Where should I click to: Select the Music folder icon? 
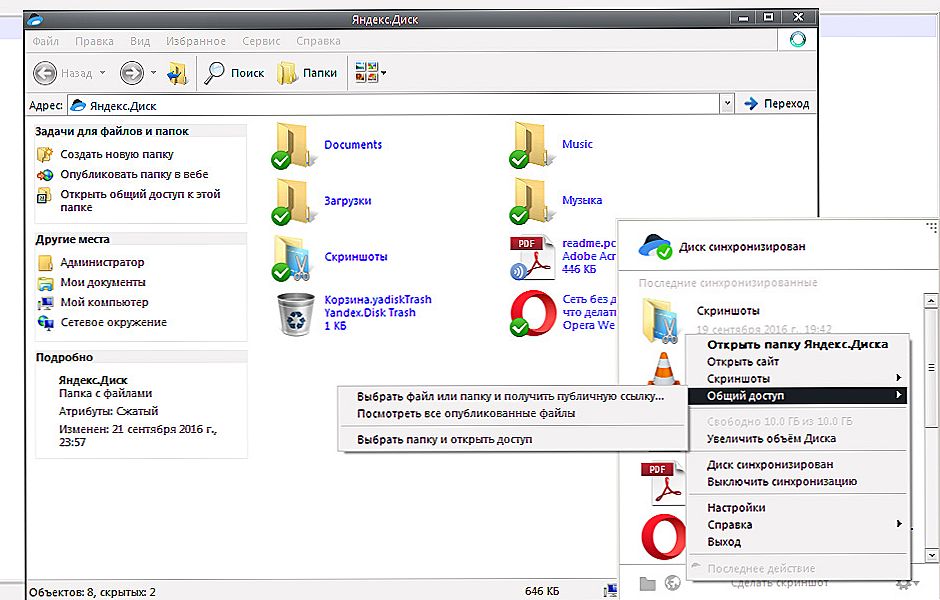click(531, 145)
